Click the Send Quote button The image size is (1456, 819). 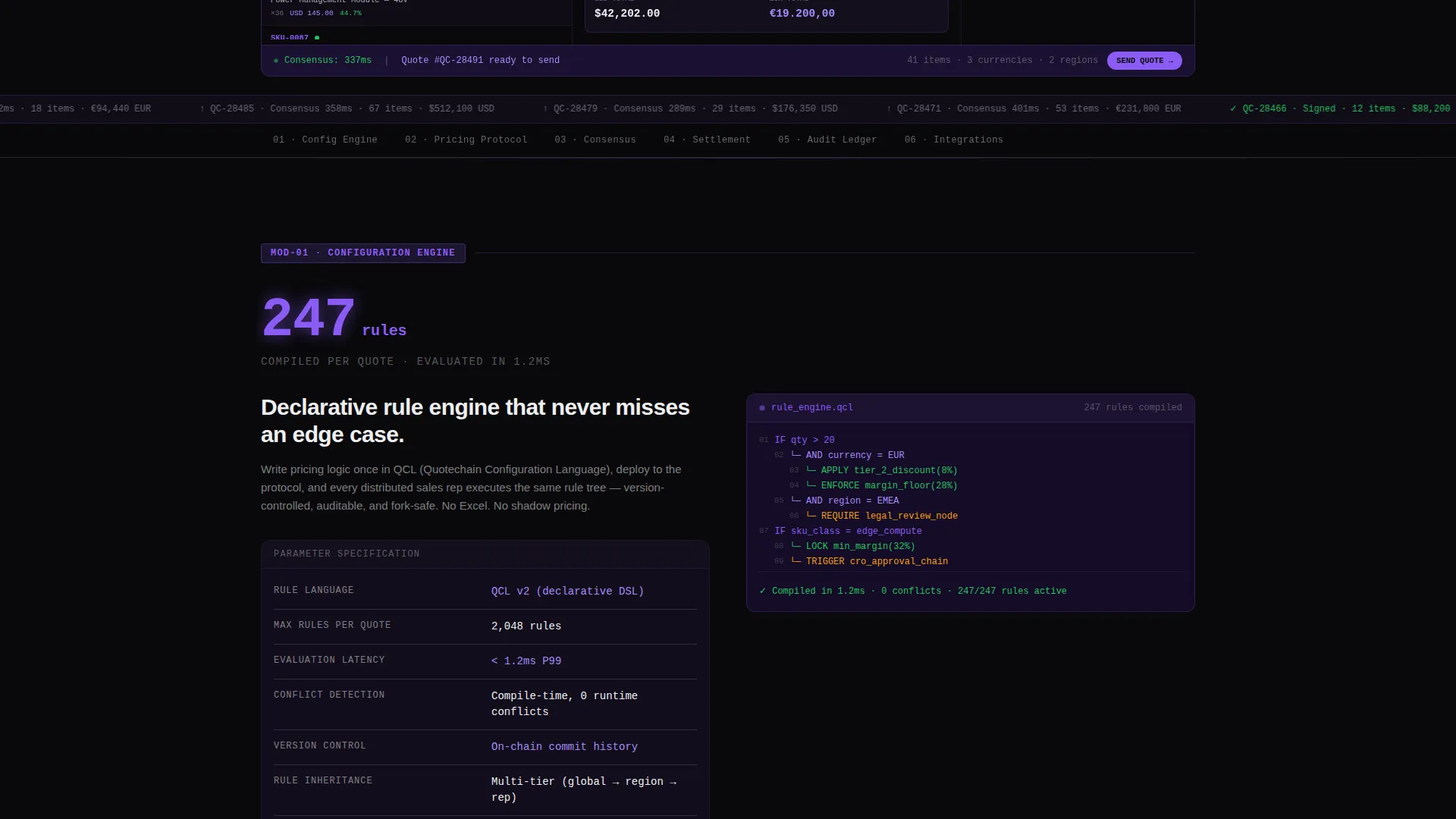pos(1144,61)
